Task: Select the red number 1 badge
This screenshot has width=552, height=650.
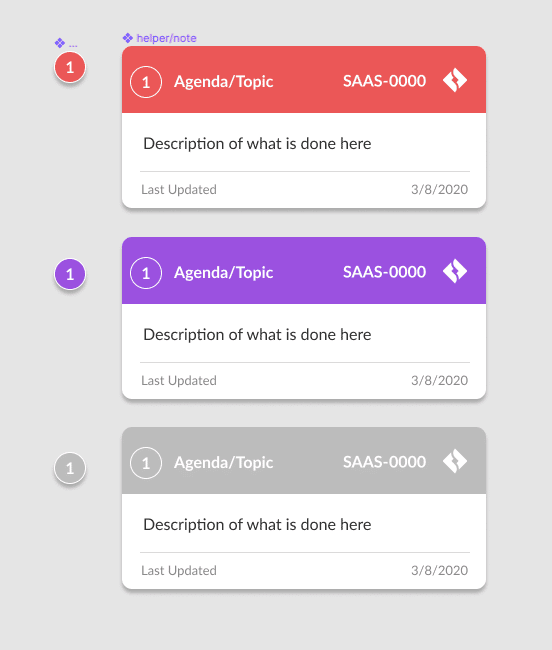Action: coord(70,67)
